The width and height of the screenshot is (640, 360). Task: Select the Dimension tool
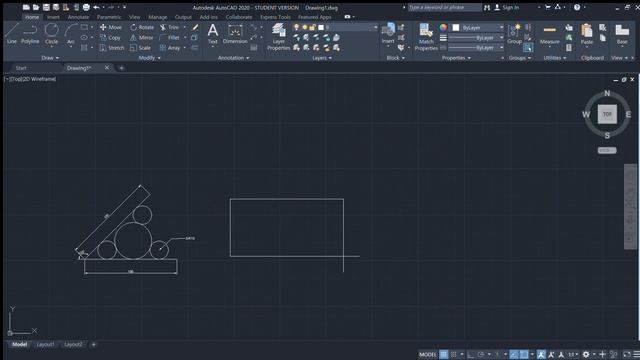[x=235, y=33]
